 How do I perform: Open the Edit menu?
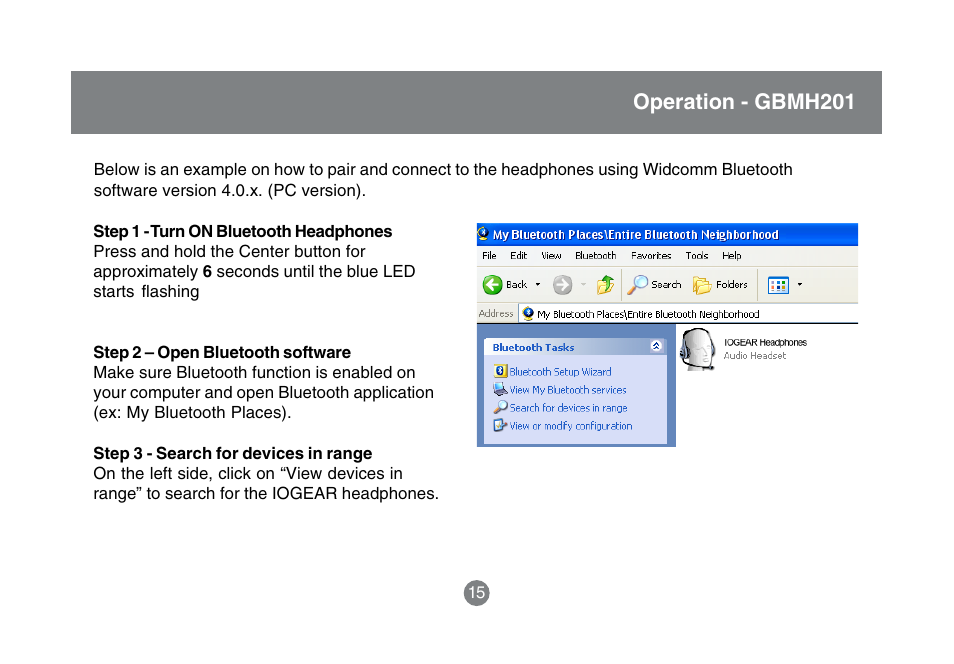518,256
